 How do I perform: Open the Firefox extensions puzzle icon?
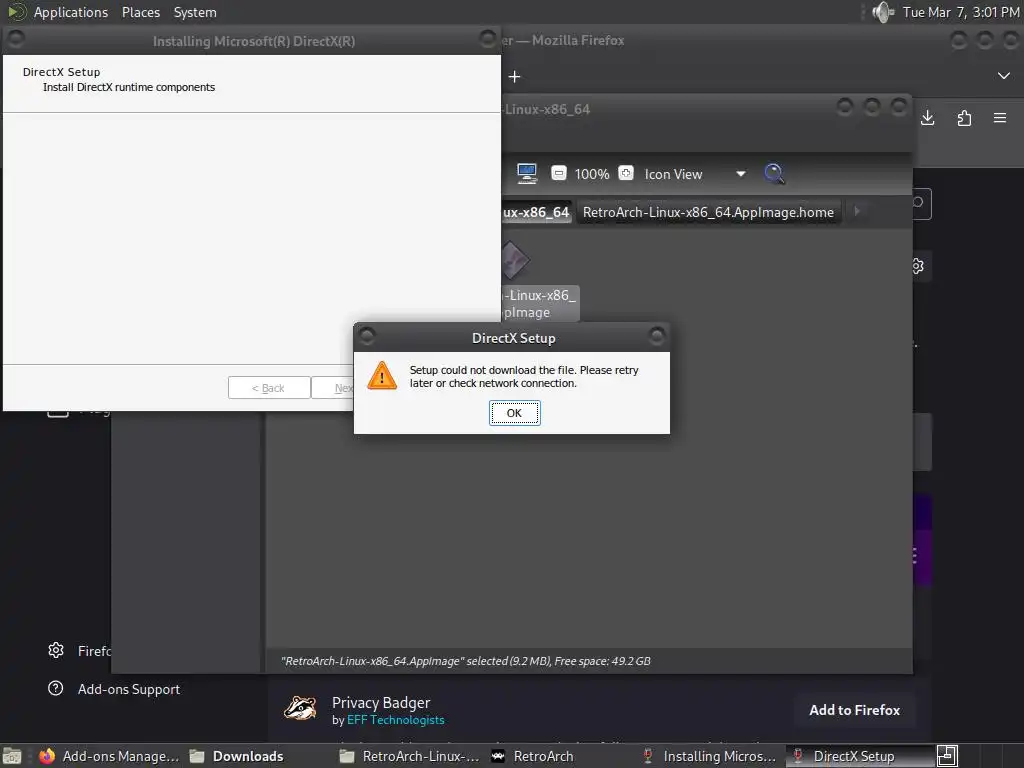coord(964,118)
